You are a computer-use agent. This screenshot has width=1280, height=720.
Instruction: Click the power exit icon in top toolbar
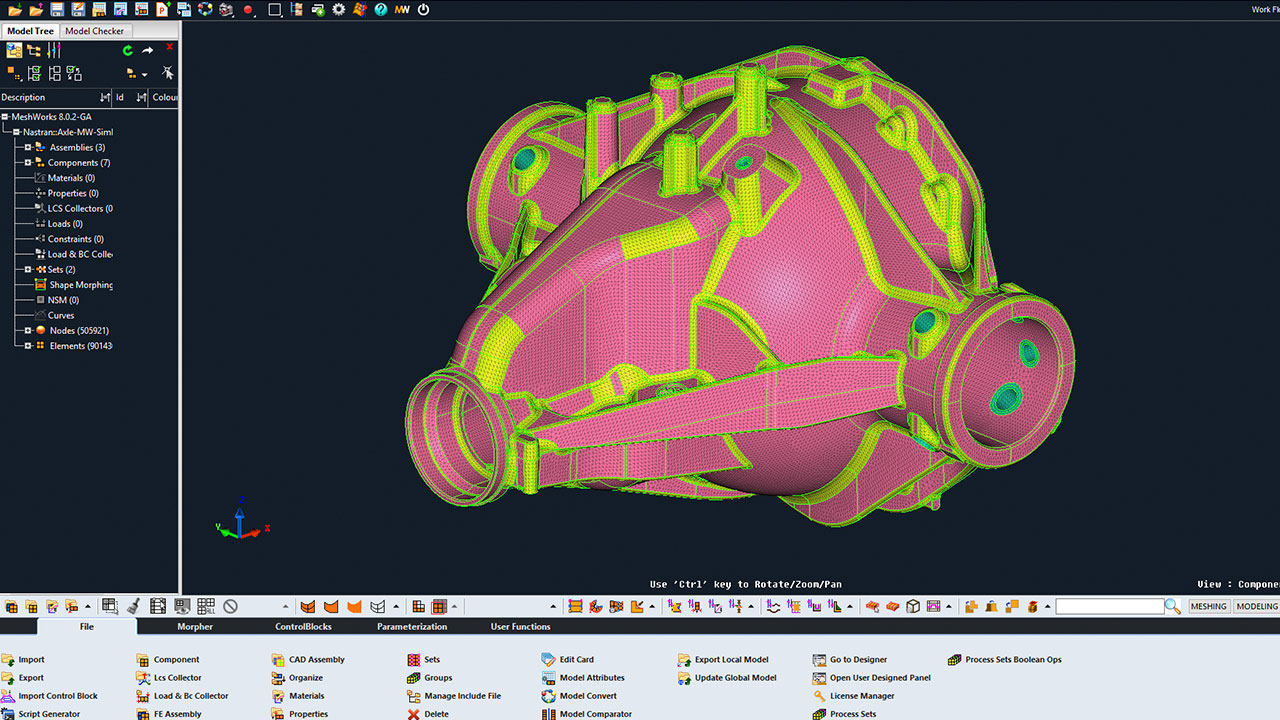coord(423,10)
